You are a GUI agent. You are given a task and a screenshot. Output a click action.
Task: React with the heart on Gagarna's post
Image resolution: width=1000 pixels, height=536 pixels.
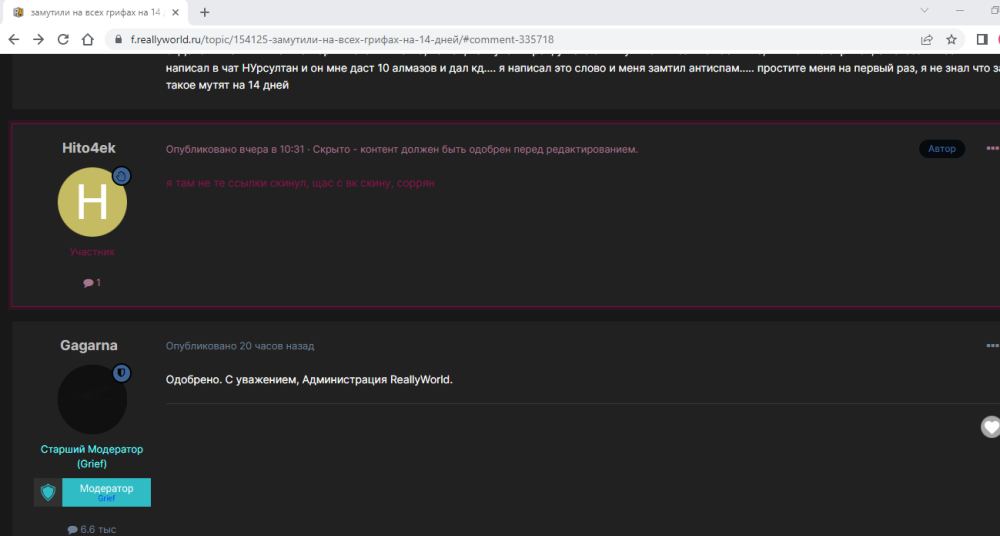click(x=990, y=427)
